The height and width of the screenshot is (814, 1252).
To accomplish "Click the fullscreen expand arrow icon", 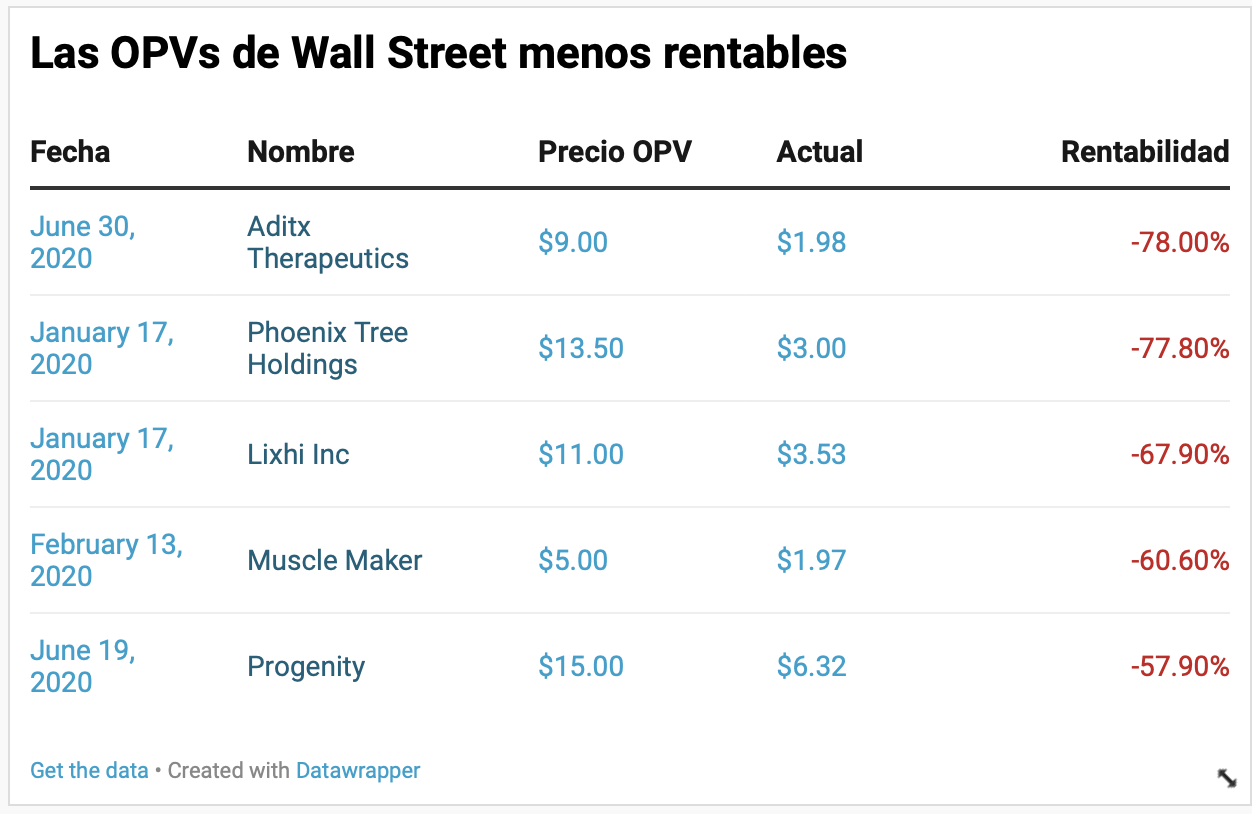I will pos(1226,778).
